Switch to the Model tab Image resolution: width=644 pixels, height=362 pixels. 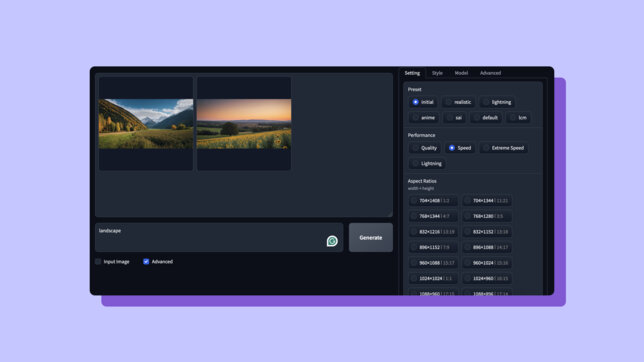tap(461, 73)
